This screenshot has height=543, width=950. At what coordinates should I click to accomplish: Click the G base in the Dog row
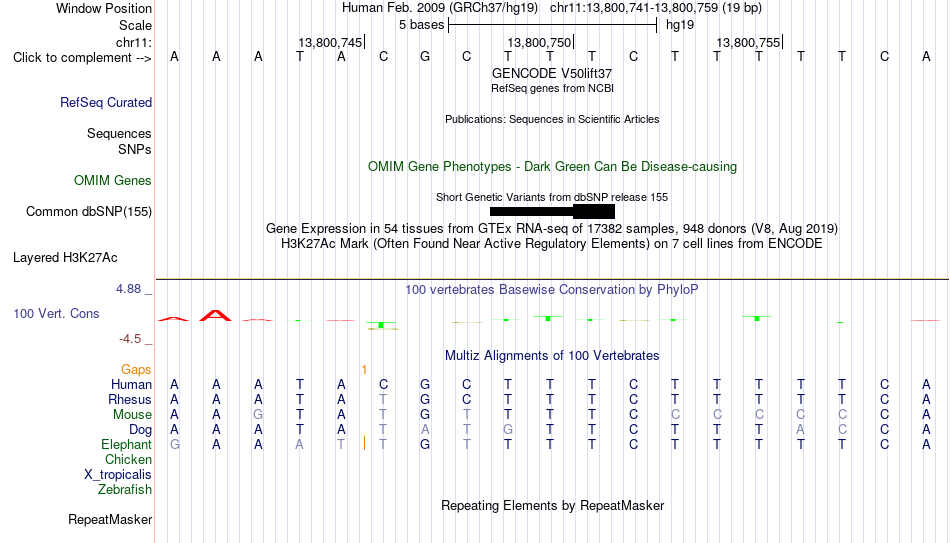pyautogui.click(x=508, y=430)
